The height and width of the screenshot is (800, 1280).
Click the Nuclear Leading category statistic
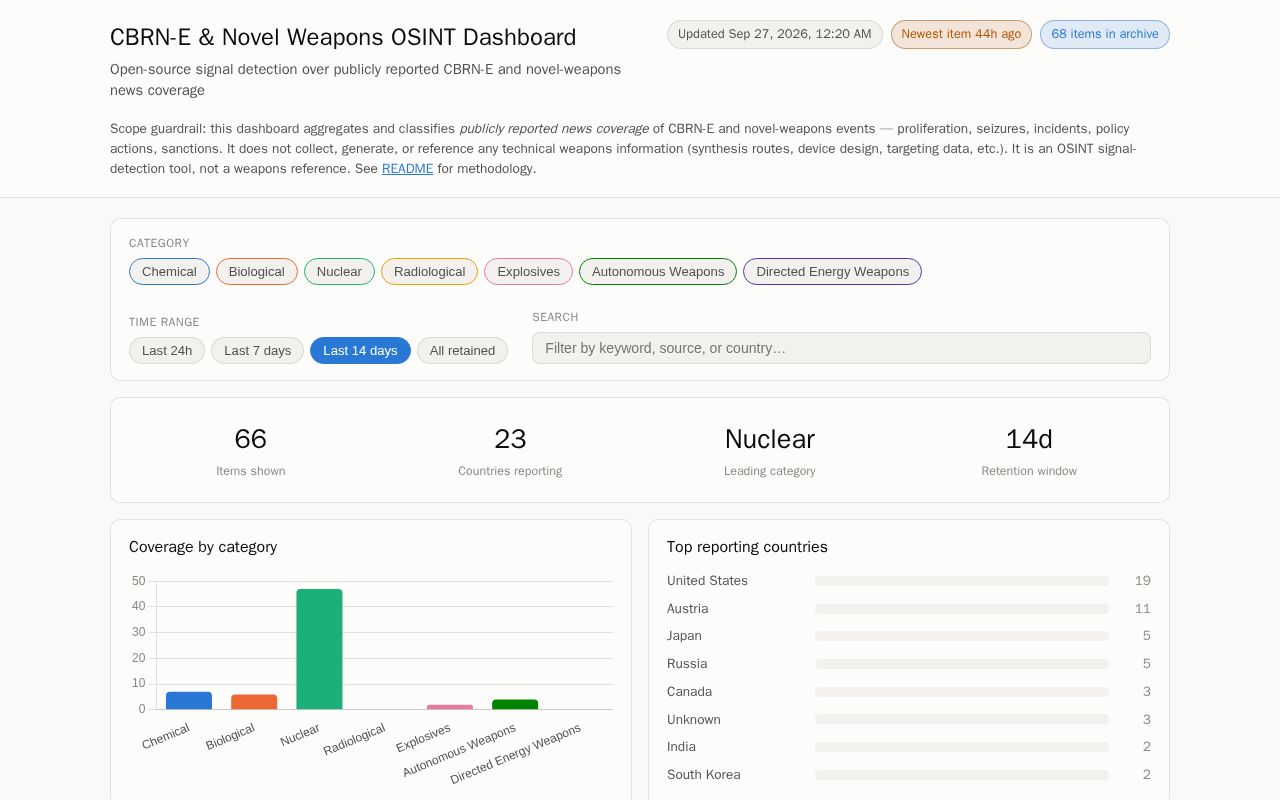tap(770, 450)
